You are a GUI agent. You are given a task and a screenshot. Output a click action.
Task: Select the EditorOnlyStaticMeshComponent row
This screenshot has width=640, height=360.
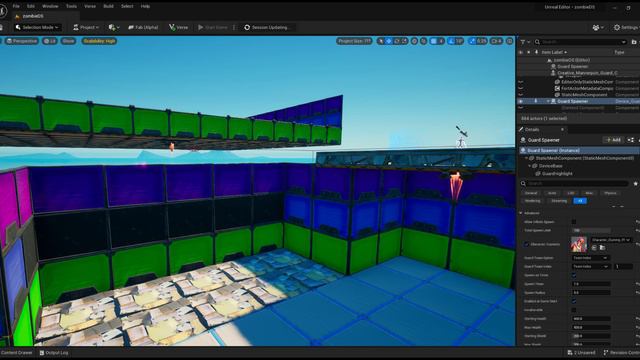(x=587, y=82)
